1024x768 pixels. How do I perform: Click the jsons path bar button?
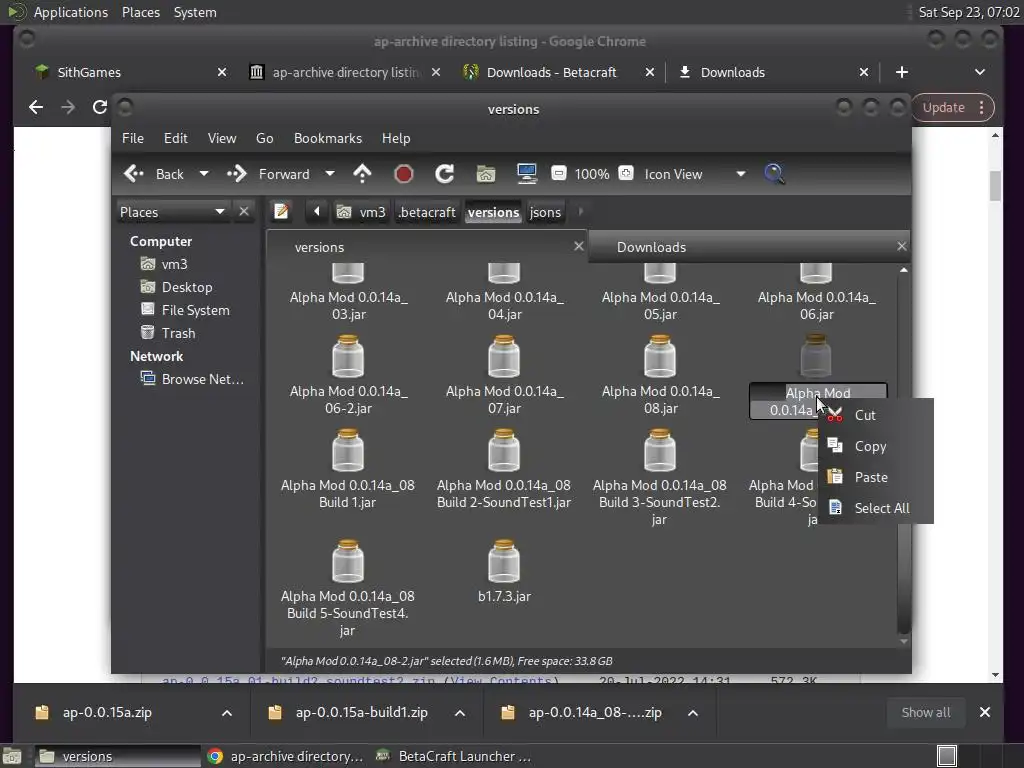pyautogui.click(x=545, y=212)
